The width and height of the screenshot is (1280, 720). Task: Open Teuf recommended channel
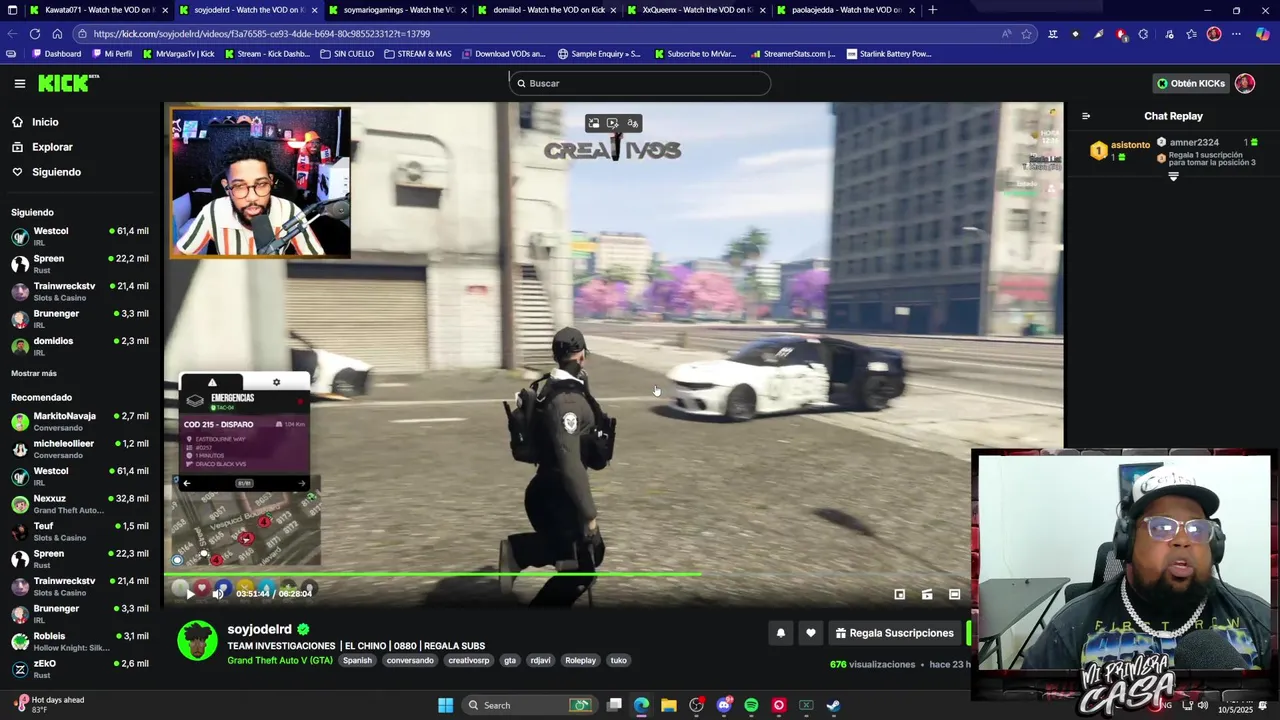(x=80, y=531)
